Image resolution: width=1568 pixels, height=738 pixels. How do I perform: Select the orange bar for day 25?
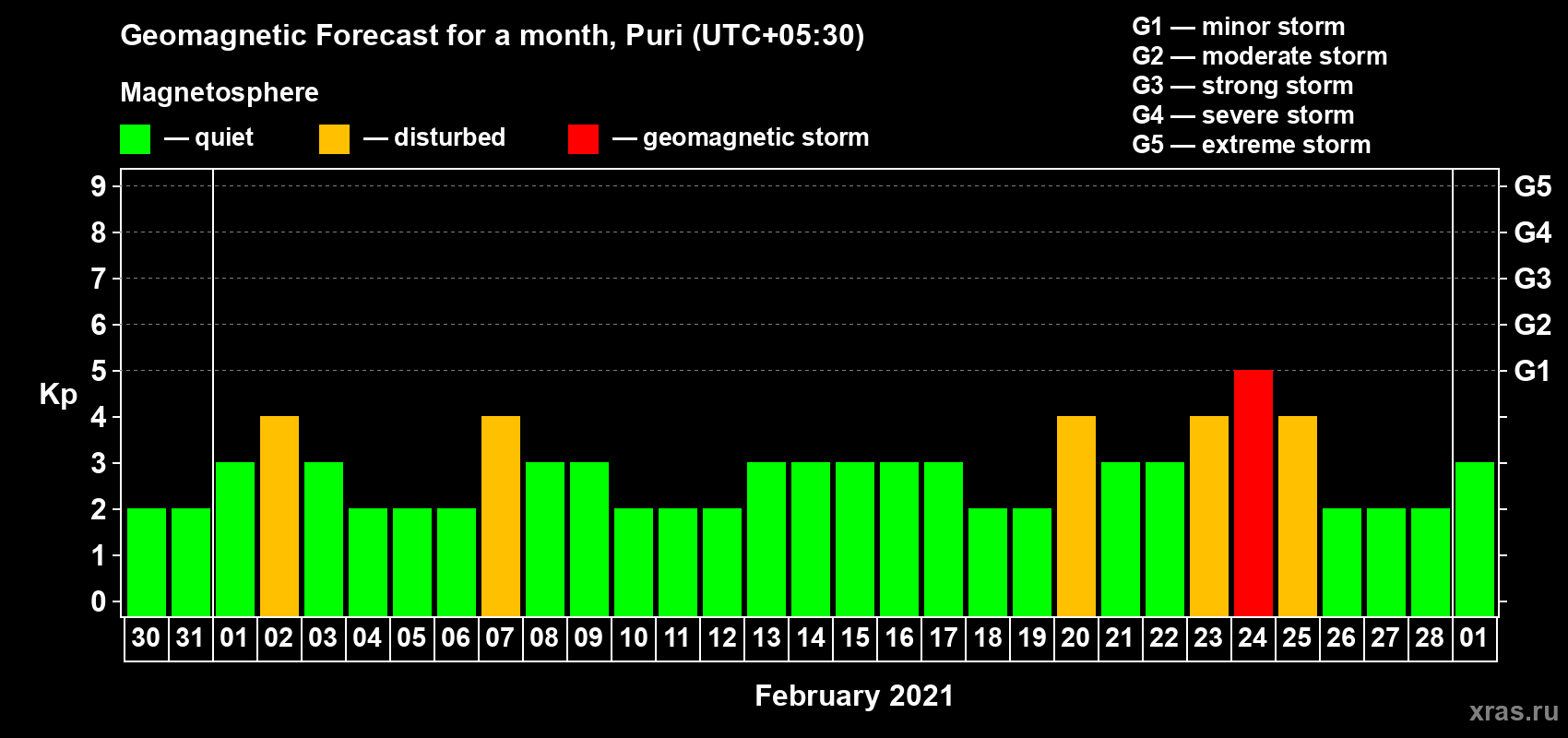[1298, 517]
